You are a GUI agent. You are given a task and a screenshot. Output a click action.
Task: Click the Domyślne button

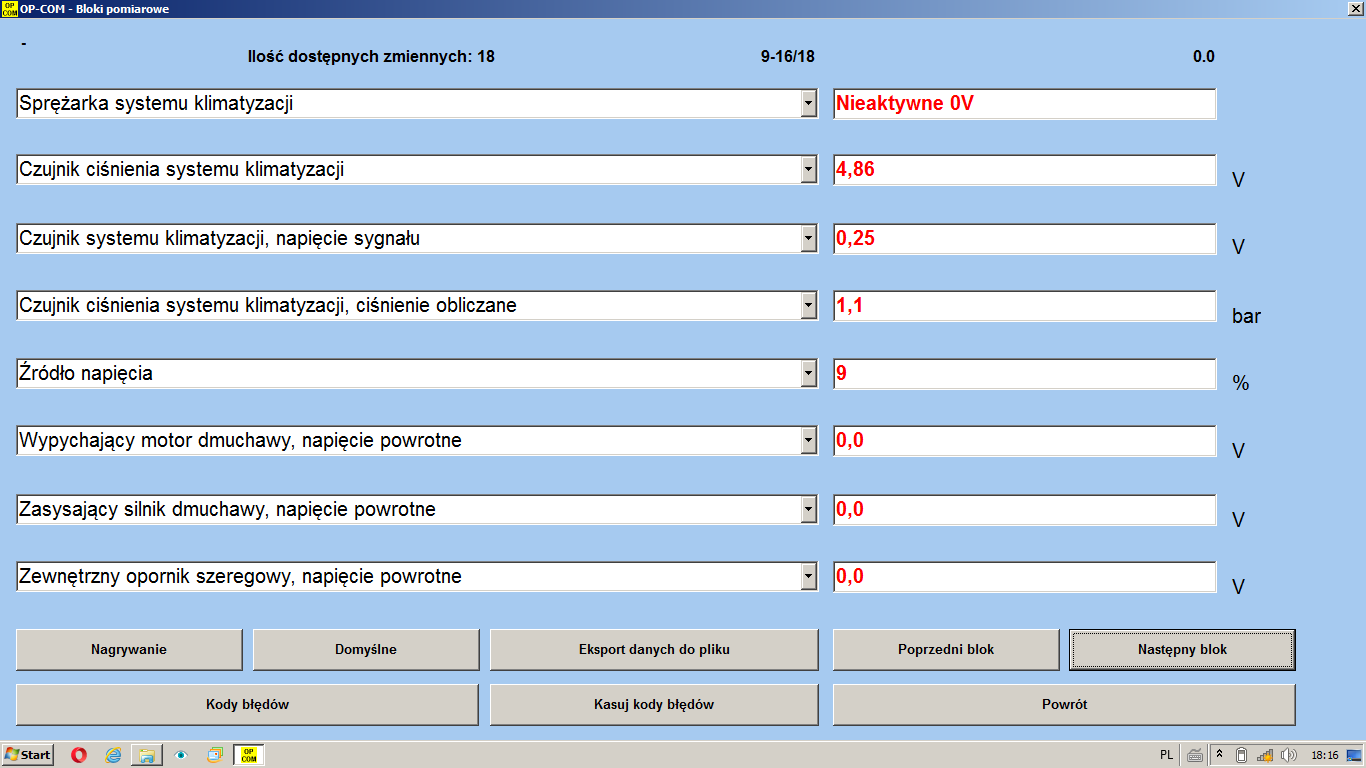point(366,649)
